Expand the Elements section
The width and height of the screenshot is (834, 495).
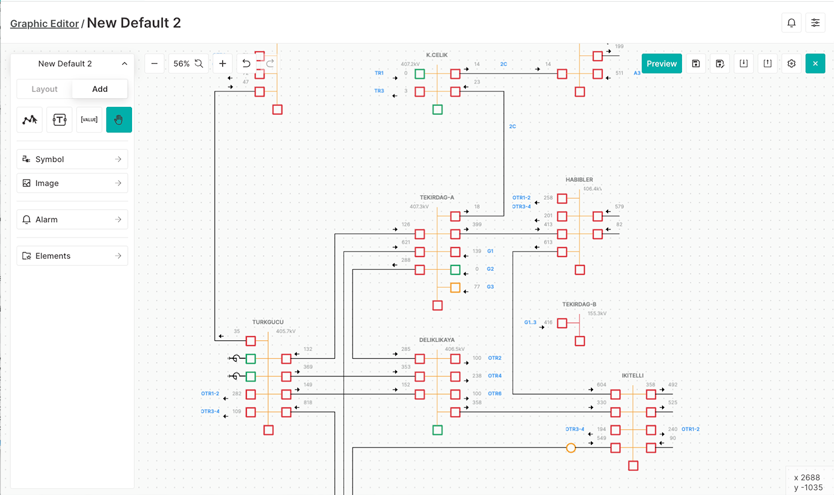point(72,256)
